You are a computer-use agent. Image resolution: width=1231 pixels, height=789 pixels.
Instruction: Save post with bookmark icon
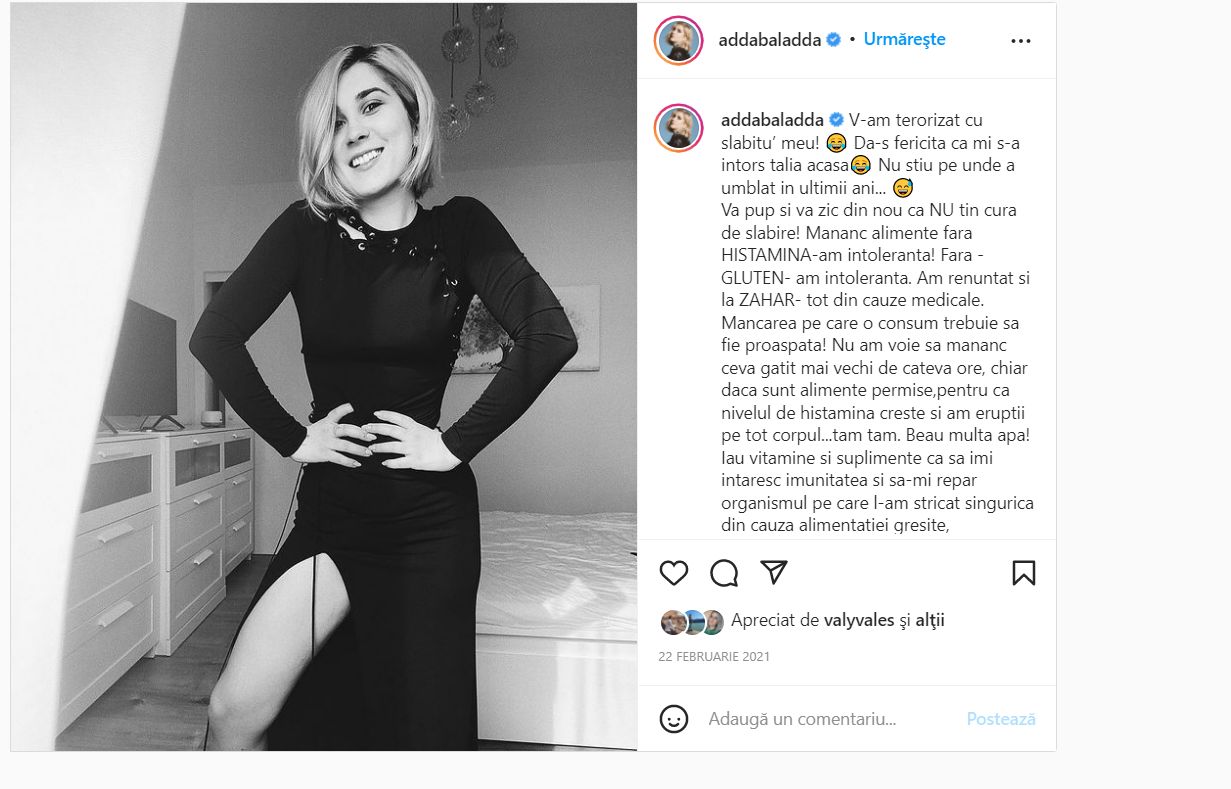1023,573
